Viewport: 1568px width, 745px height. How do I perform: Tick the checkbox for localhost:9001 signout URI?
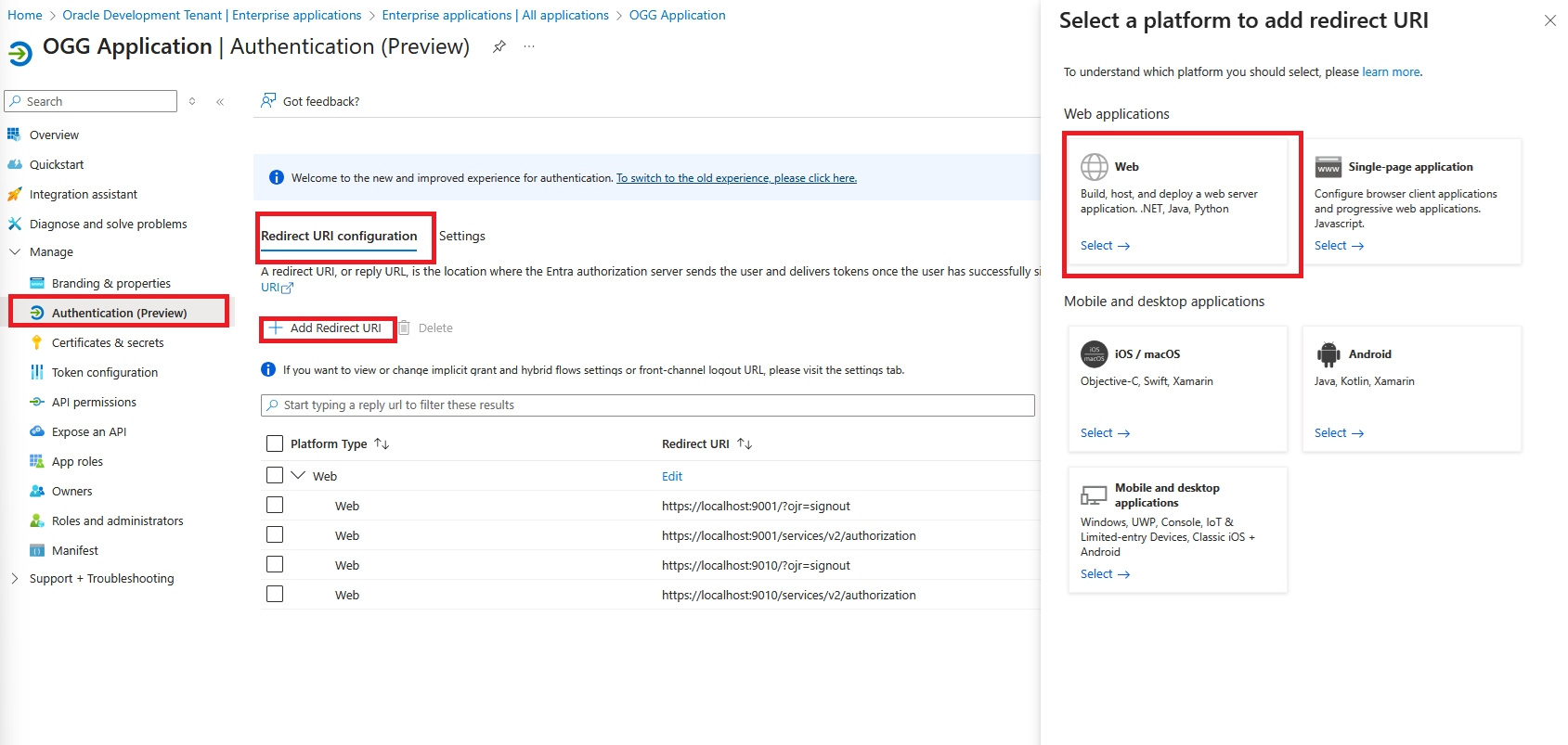(275, 506)
